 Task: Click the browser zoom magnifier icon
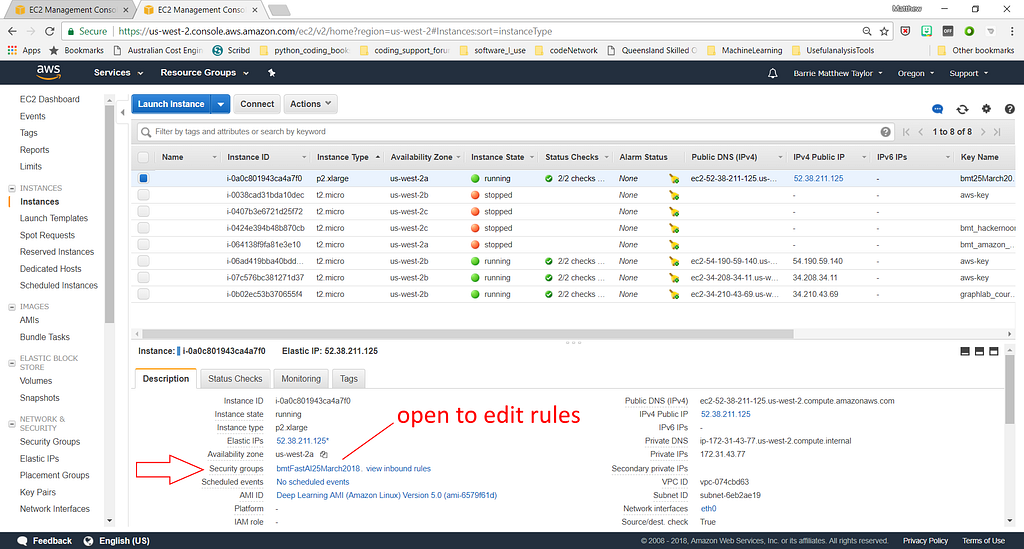[x=867, y=31]
